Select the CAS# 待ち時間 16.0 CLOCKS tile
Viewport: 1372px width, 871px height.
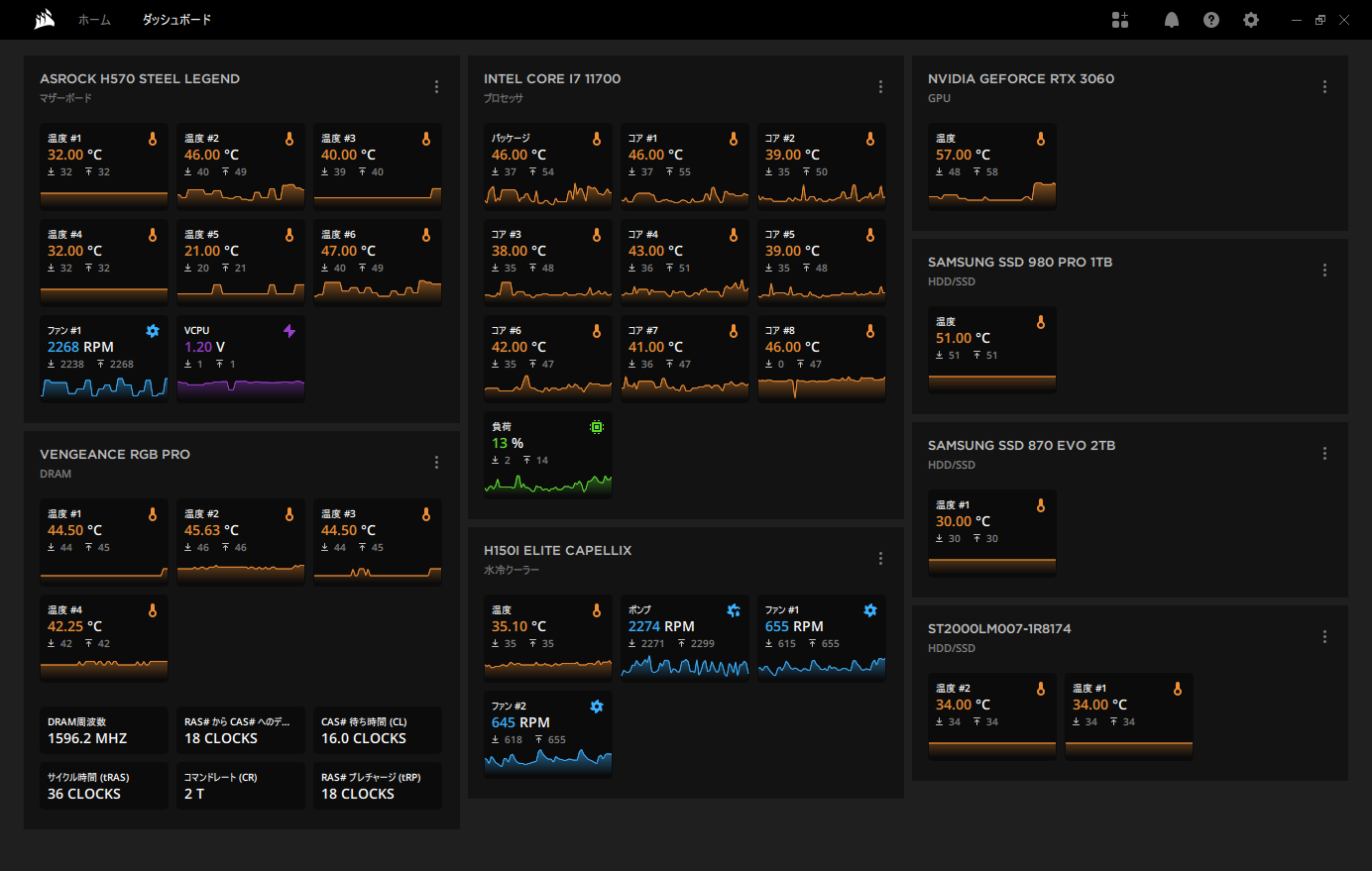click(x=378, y=730)
